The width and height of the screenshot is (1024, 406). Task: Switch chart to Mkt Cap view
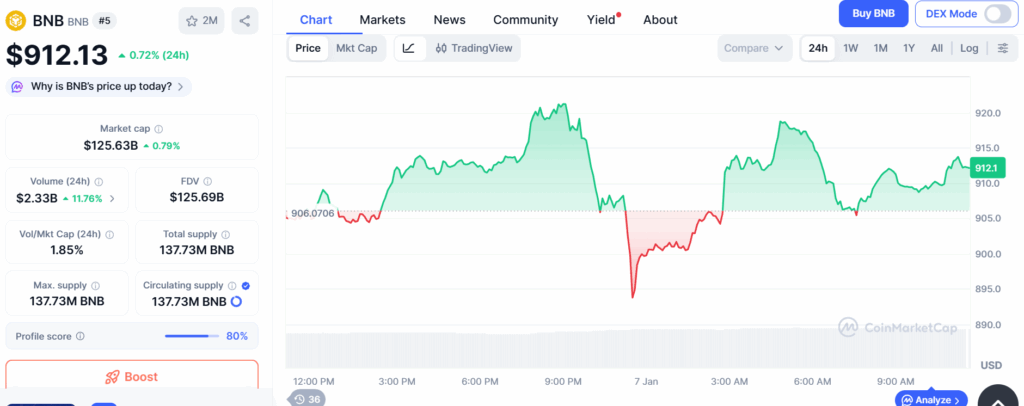coord(356,48)
